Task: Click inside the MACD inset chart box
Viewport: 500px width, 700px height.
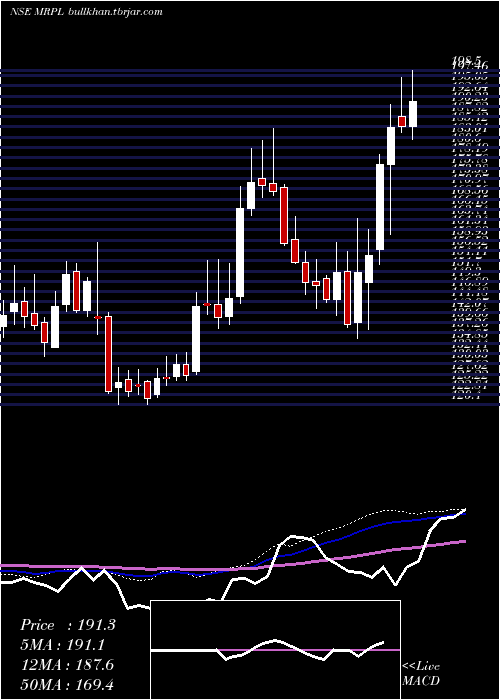Action: 275,650
